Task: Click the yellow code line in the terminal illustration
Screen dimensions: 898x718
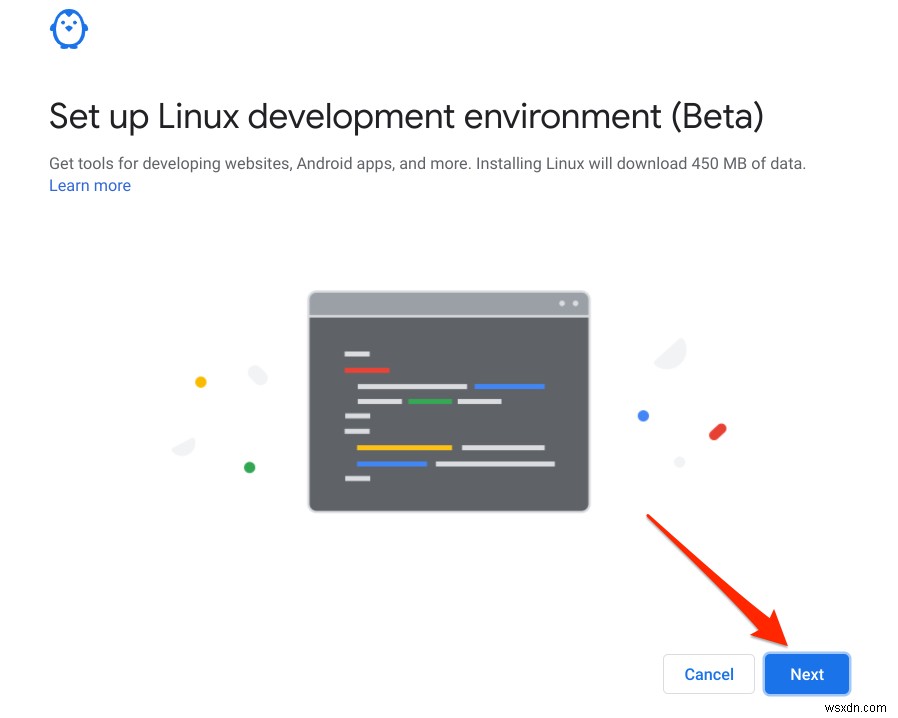Action: pos(403,448)
